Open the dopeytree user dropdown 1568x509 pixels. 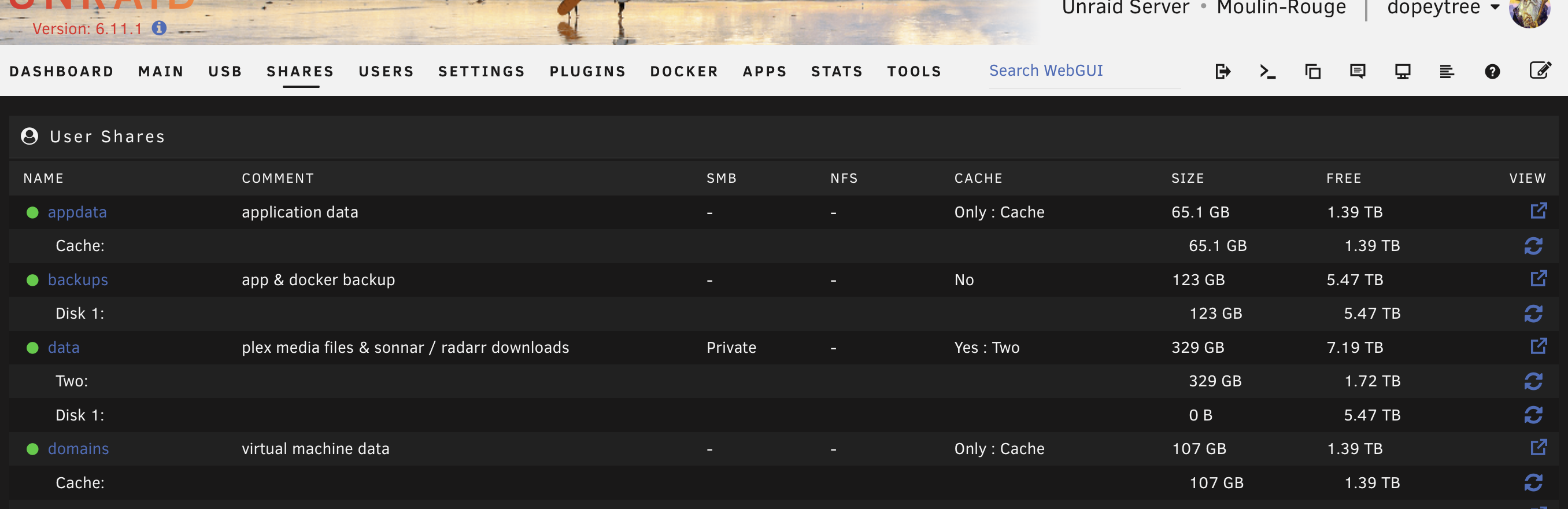1443,9
